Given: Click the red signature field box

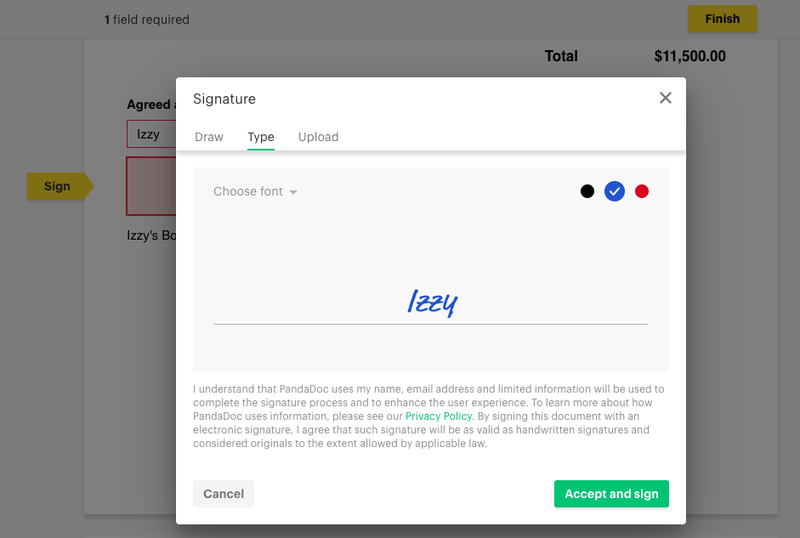Looking at the screenshot, I should [152, 186].
